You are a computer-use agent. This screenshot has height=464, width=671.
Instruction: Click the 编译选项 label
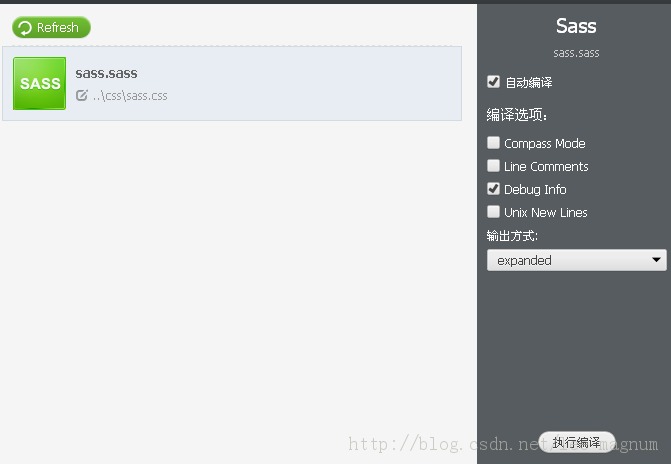point(517,114)
